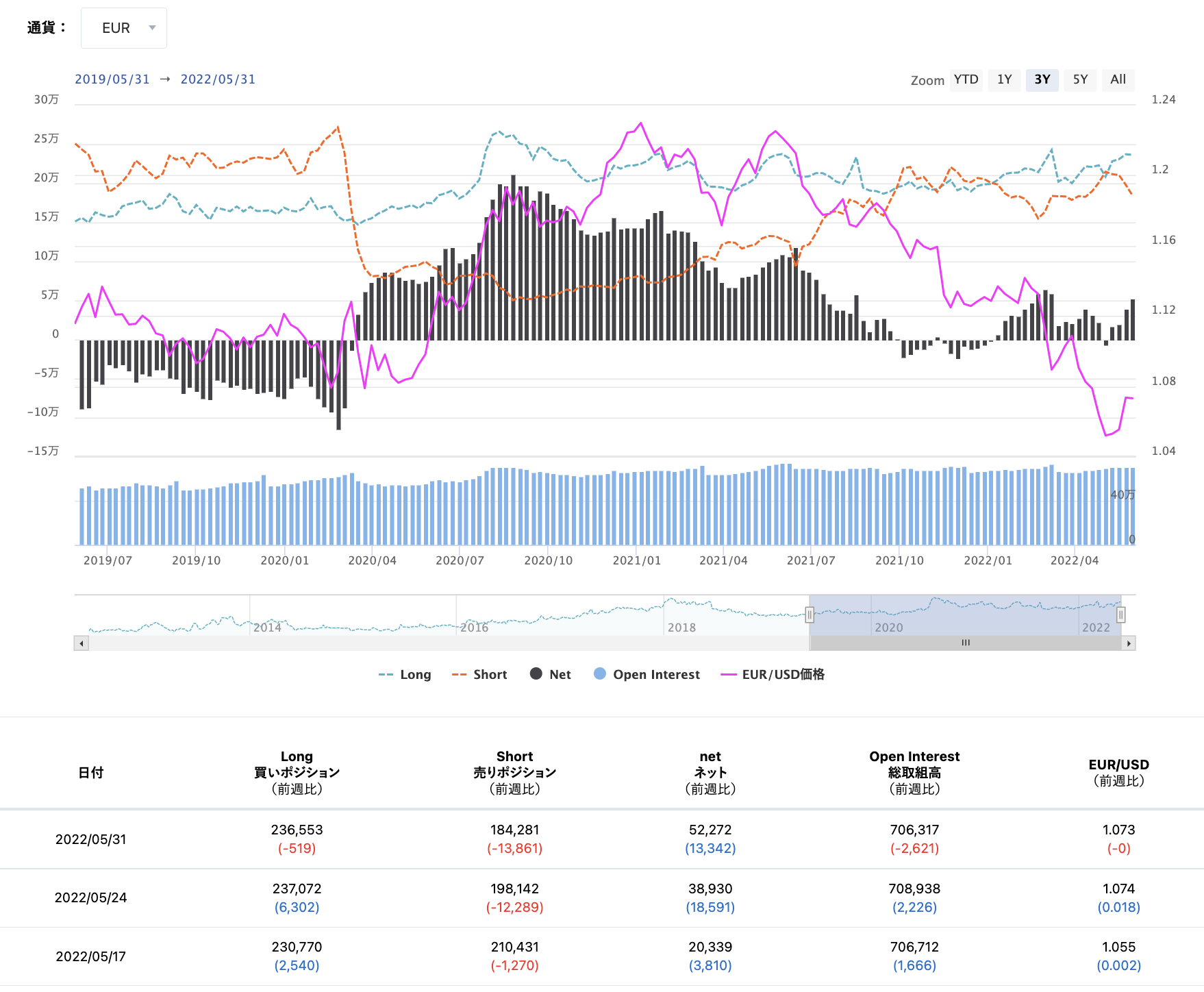The width and height of the screenshot is (1204, 992).
Task: Grab the navigator right range handle
Action: pos(1121,615)
